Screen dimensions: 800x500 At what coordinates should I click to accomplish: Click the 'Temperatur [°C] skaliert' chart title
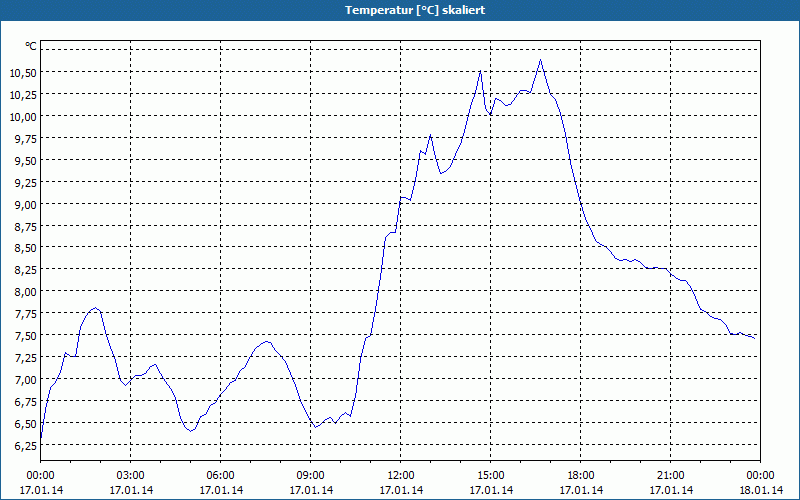click(x=415, y=10)
